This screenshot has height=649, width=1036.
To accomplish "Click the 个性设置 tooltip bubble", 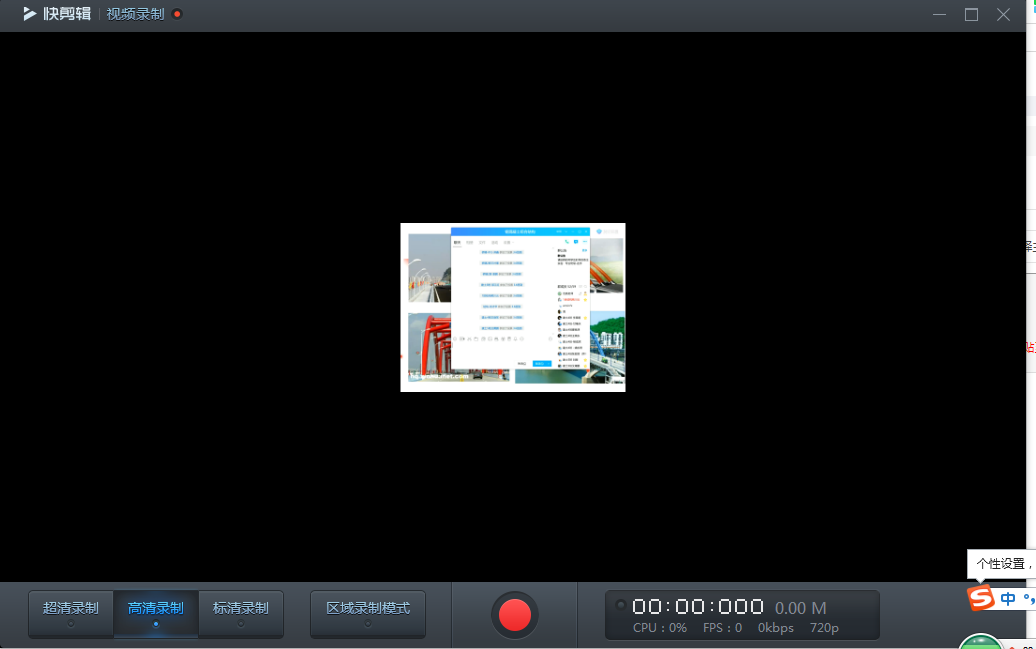I will tap(1002, 564).
